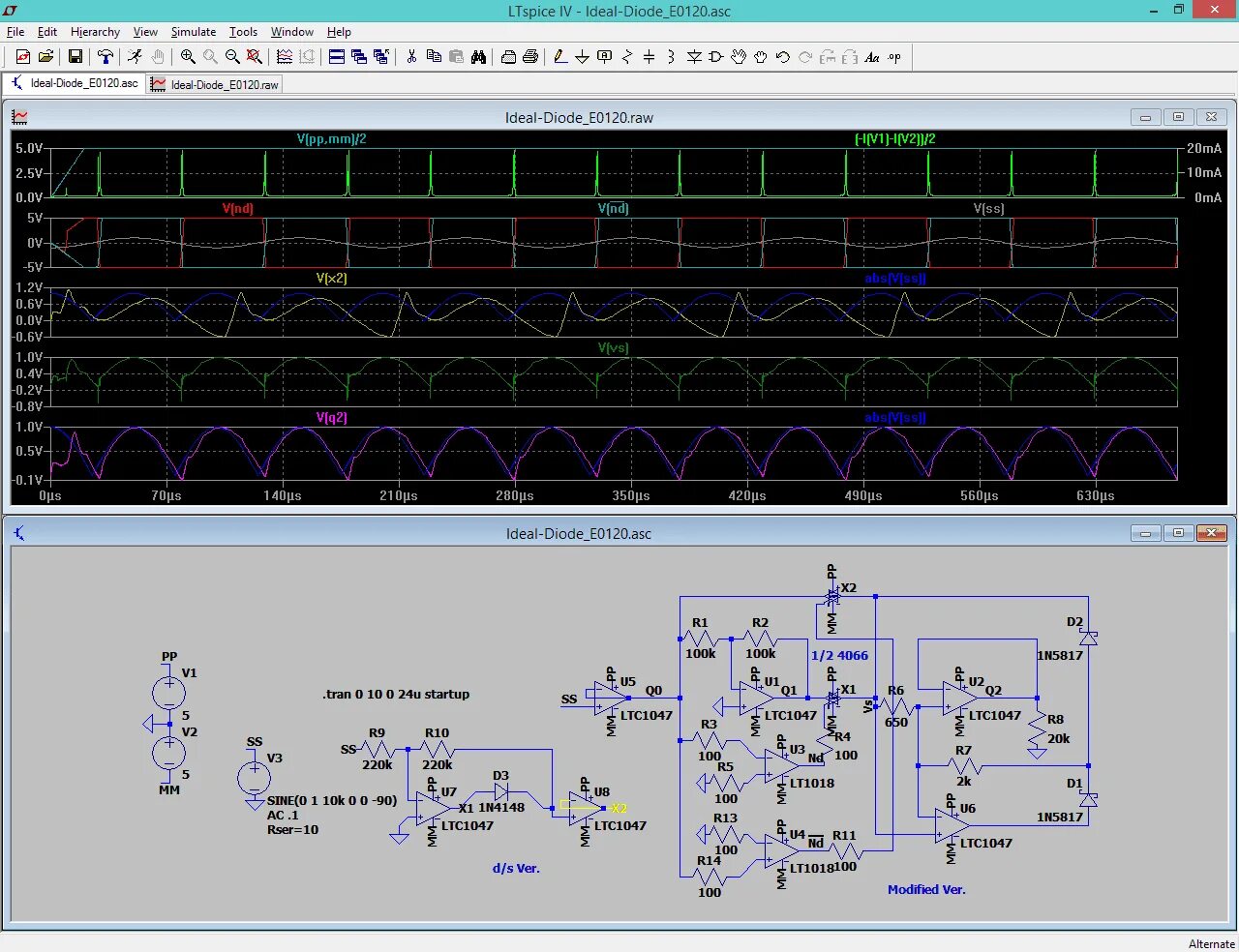Click the Halt simulation hand icon
The width and height of the screenshot is (1239, 952).
click(158, 57)
